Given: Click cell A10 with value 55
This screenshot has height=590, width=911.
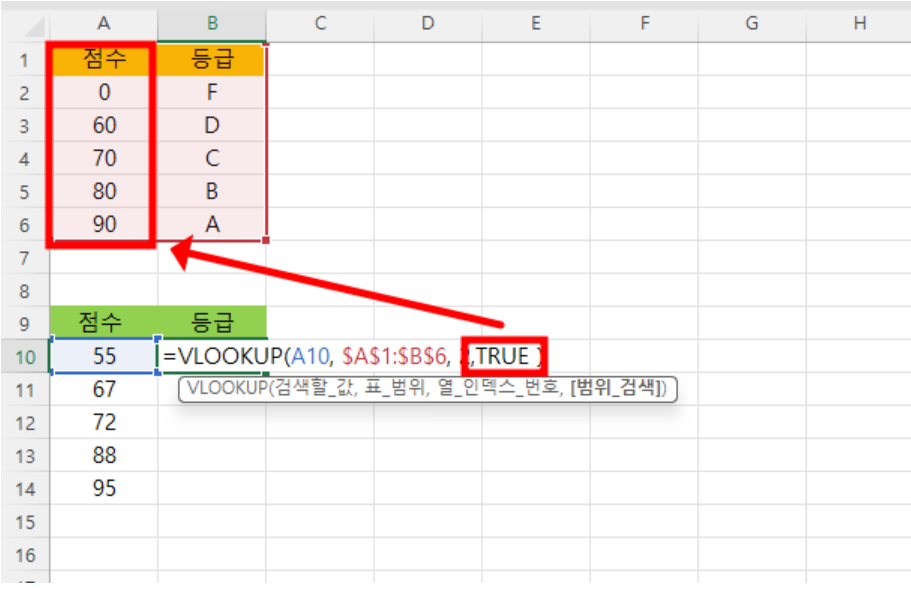Looking at the screenshot, I should 104,356.
